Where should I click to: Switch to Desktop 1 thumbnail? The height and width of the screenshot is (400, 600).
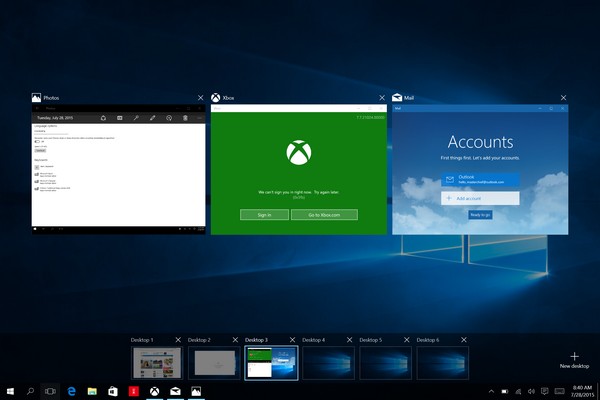point(157,363)
